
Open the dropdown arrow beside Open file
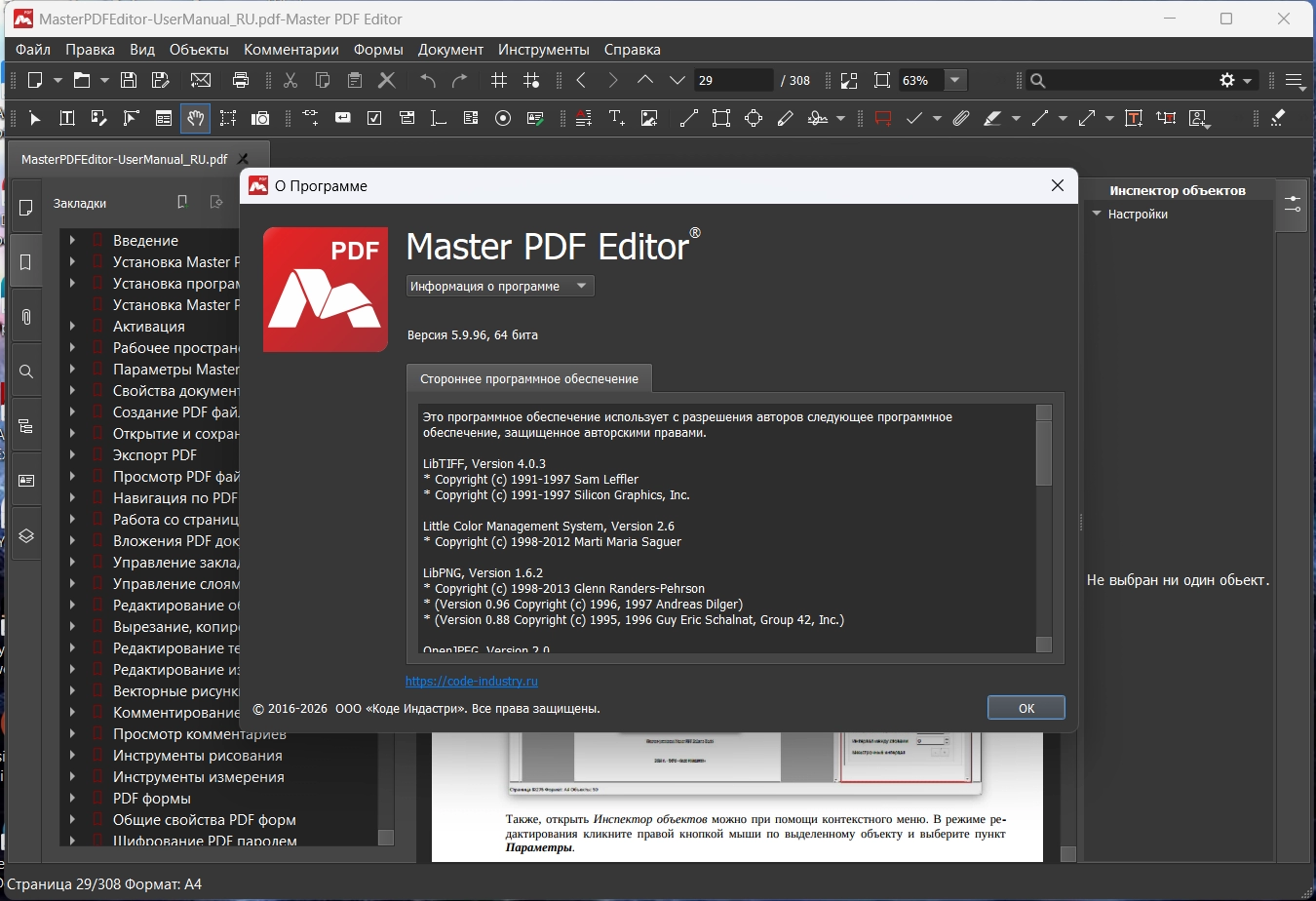click(x=104, y=80)
